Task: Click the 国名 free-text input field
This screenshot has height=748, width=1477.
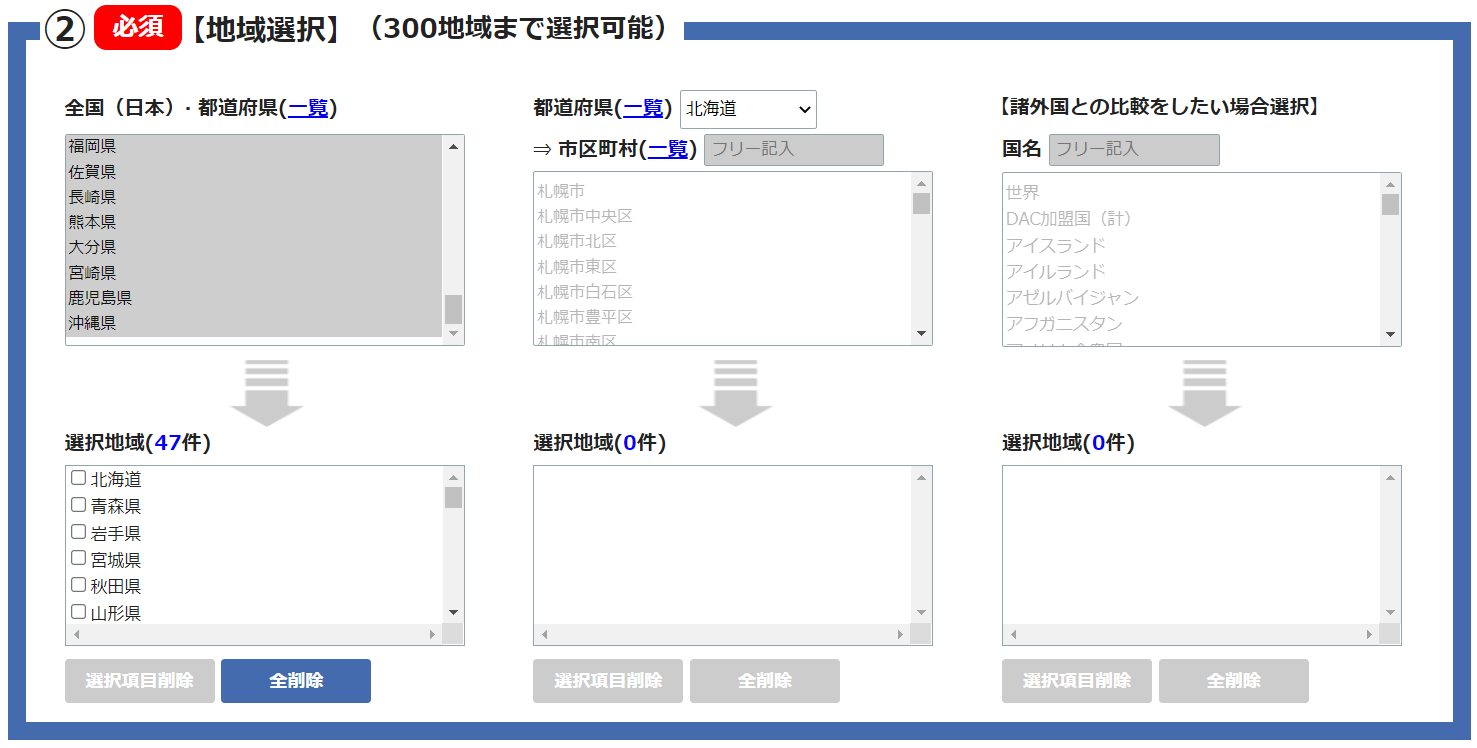Action: pos(1134,150)
